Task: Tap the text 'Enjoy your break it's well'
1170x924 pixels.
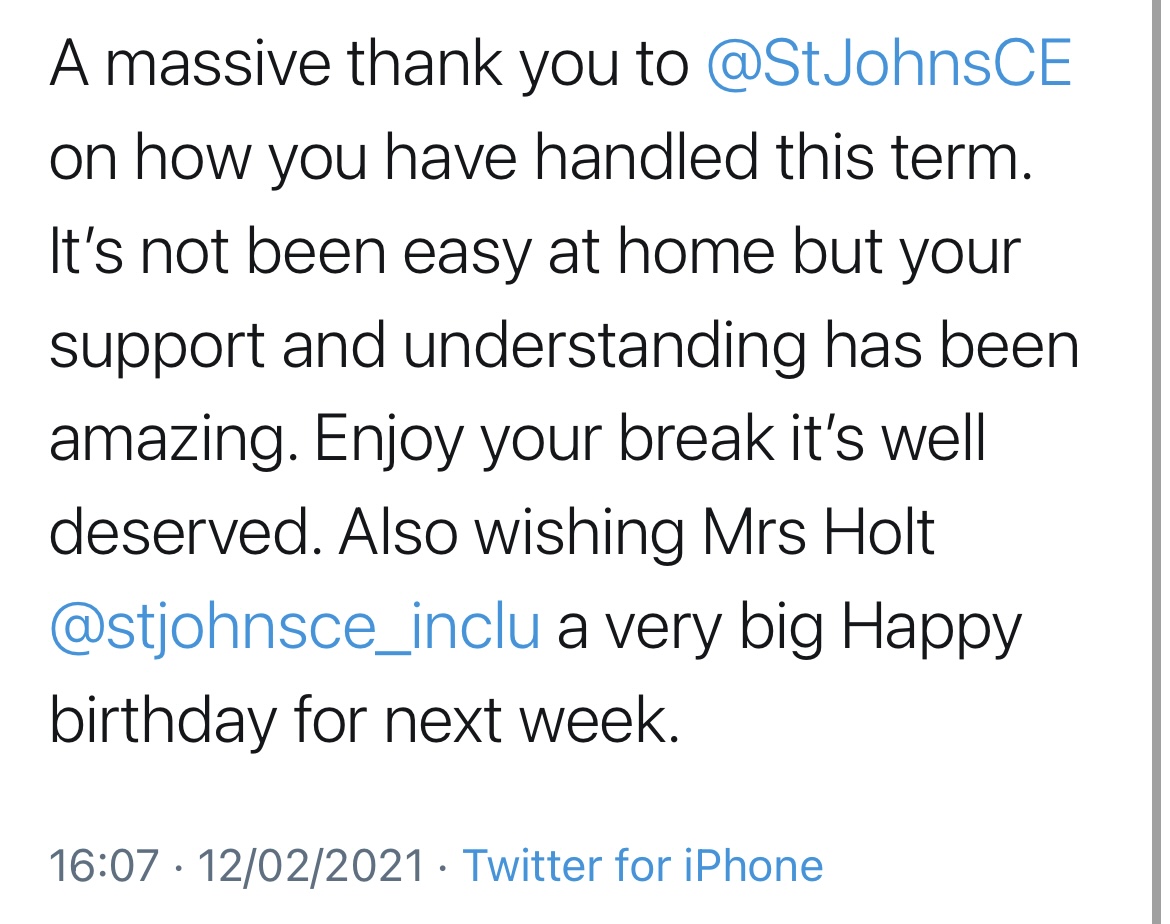Action: (x=650, y=440)
